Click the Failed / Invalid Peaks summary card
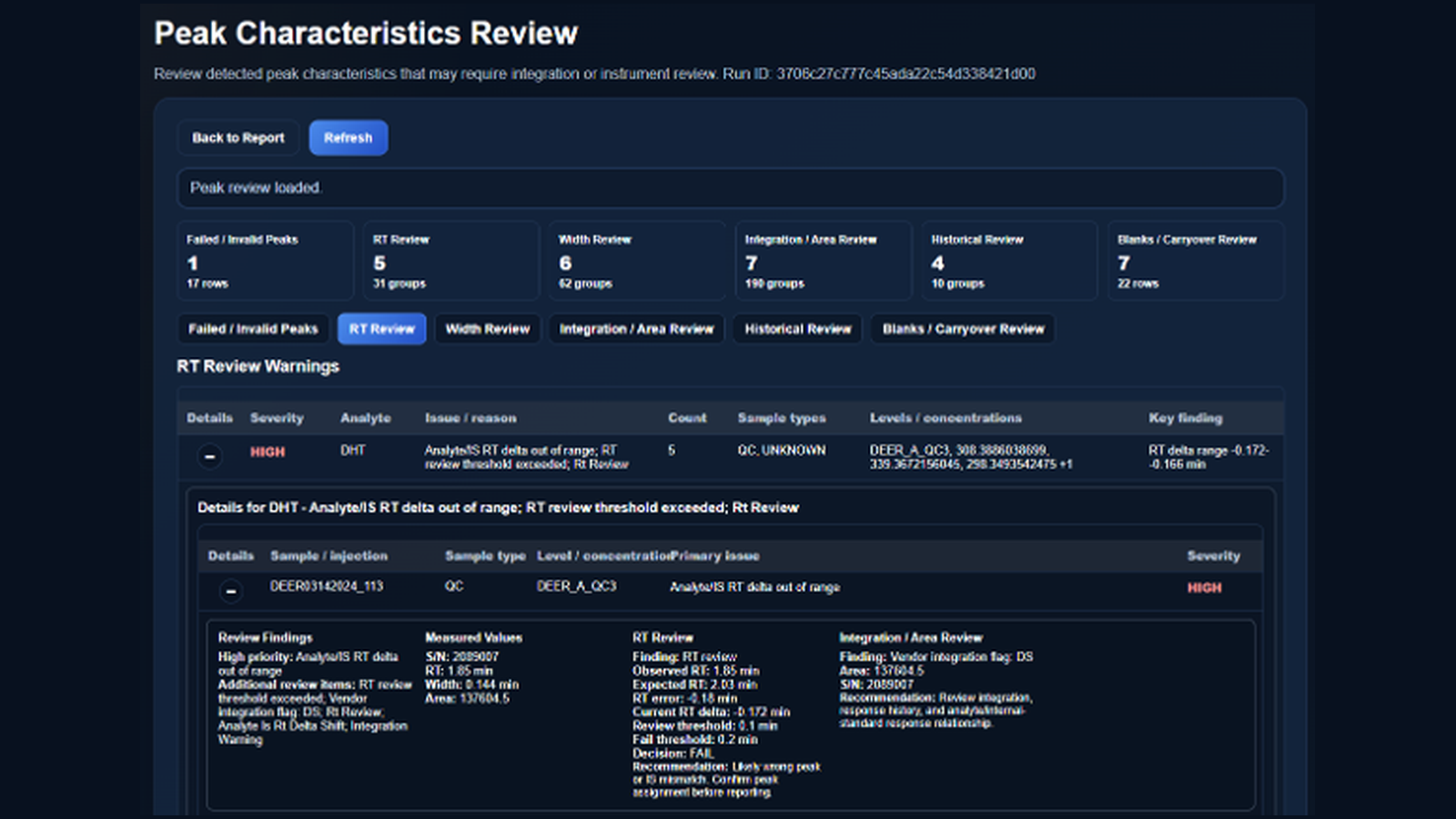 click(x=265, y=260)
